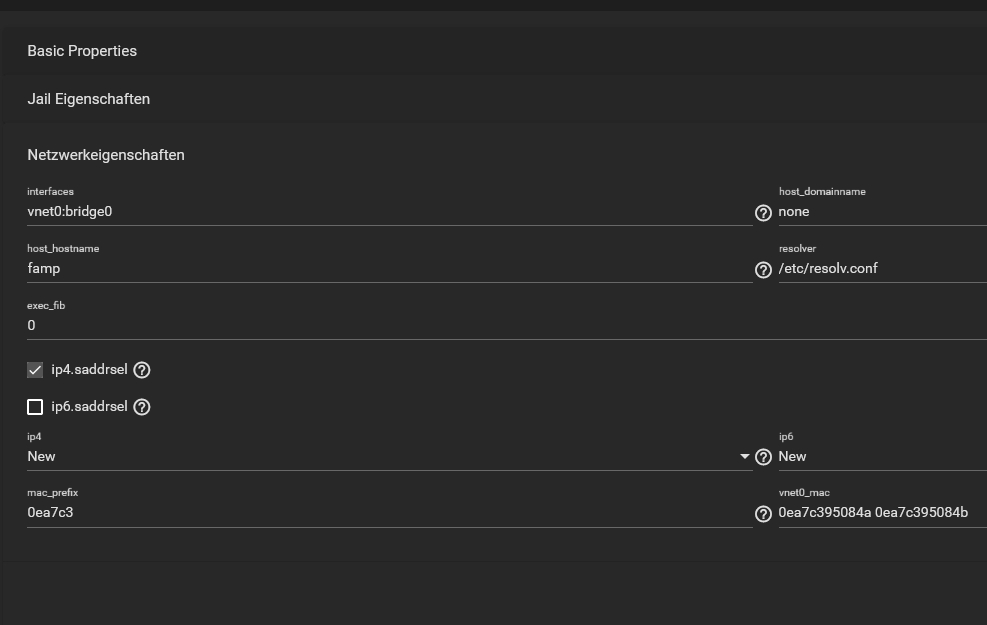This screenshot has height=625, width=987.
Task: Edit the interfaces field vnet0:bridge0
Action: point(390,212)
